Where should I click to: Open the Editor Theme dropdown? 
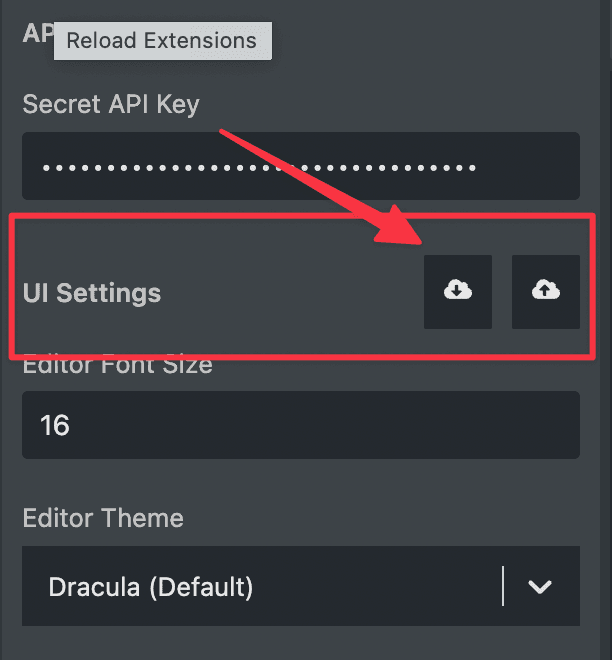click(x=301, y=586)
